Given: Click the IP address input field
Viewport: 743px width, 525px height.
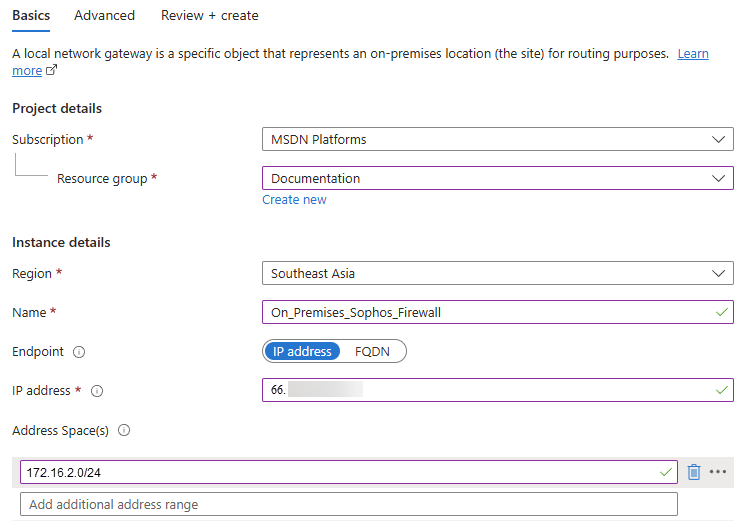Looking at the screenshot, I should click(490, 390).
